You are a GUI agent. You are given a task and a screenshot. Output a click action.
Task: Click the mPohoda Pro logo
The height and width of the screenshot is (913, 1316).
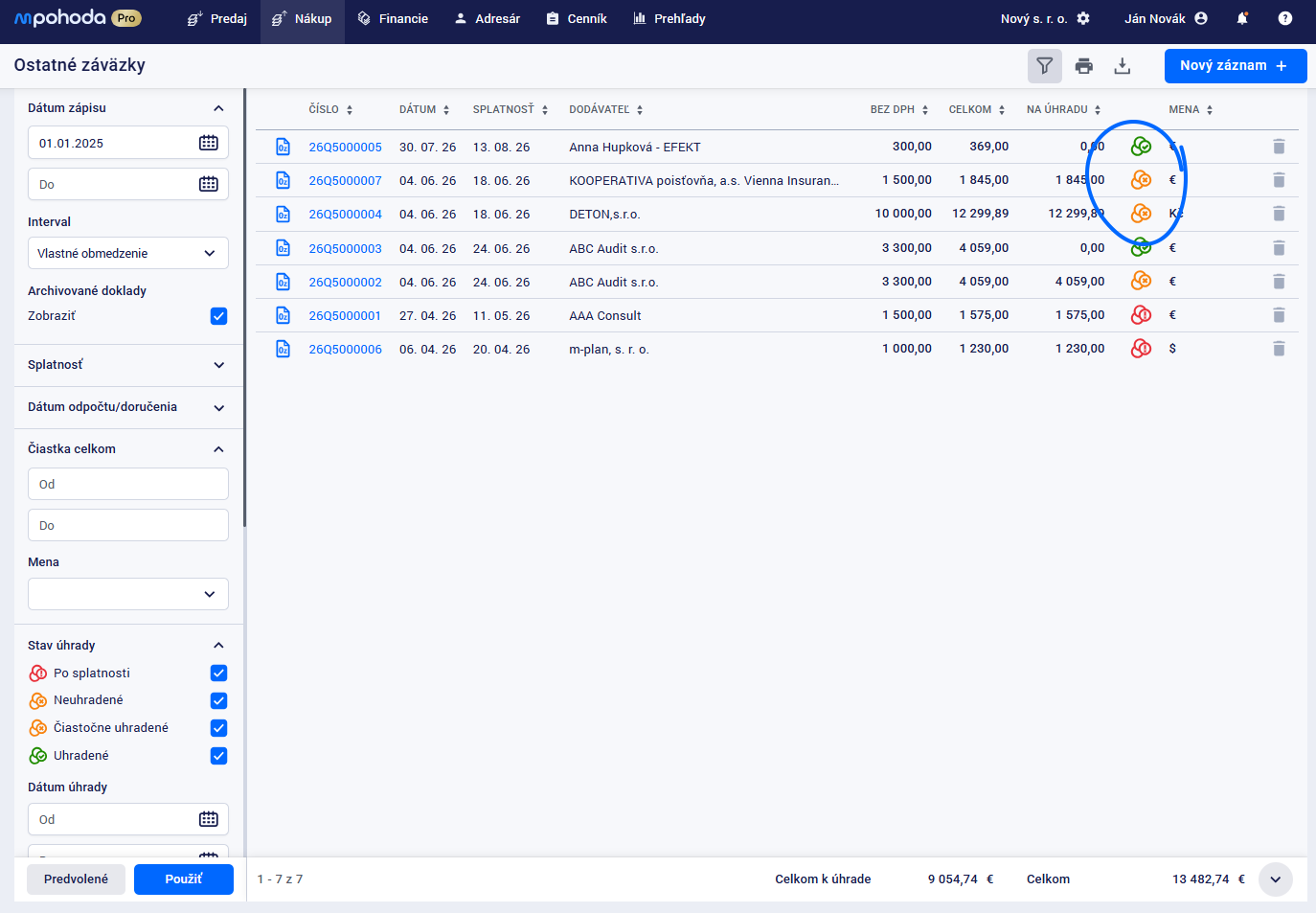click(78, 18)
